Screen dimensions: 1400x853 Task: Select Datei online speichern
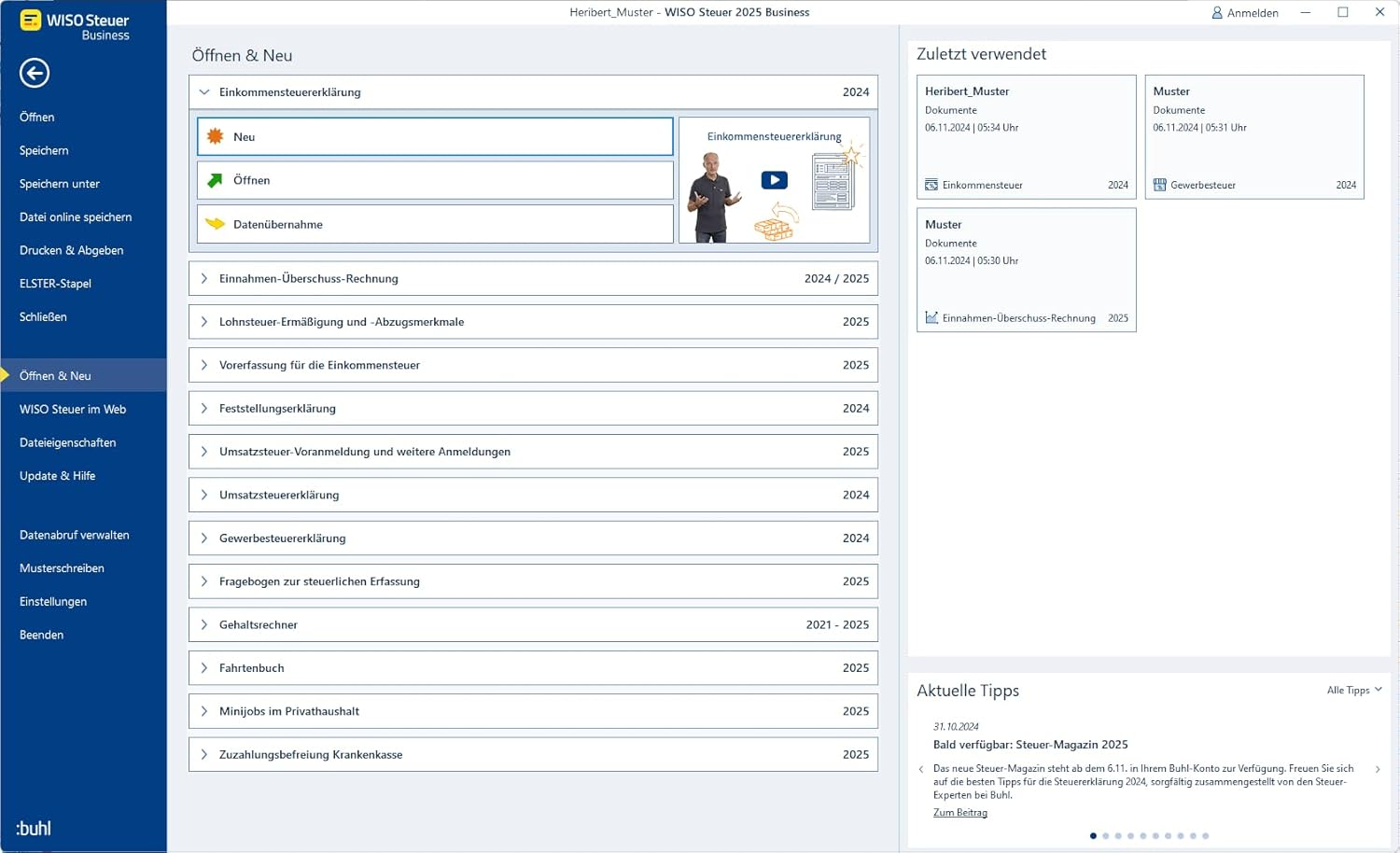click(x=76, y=217)
